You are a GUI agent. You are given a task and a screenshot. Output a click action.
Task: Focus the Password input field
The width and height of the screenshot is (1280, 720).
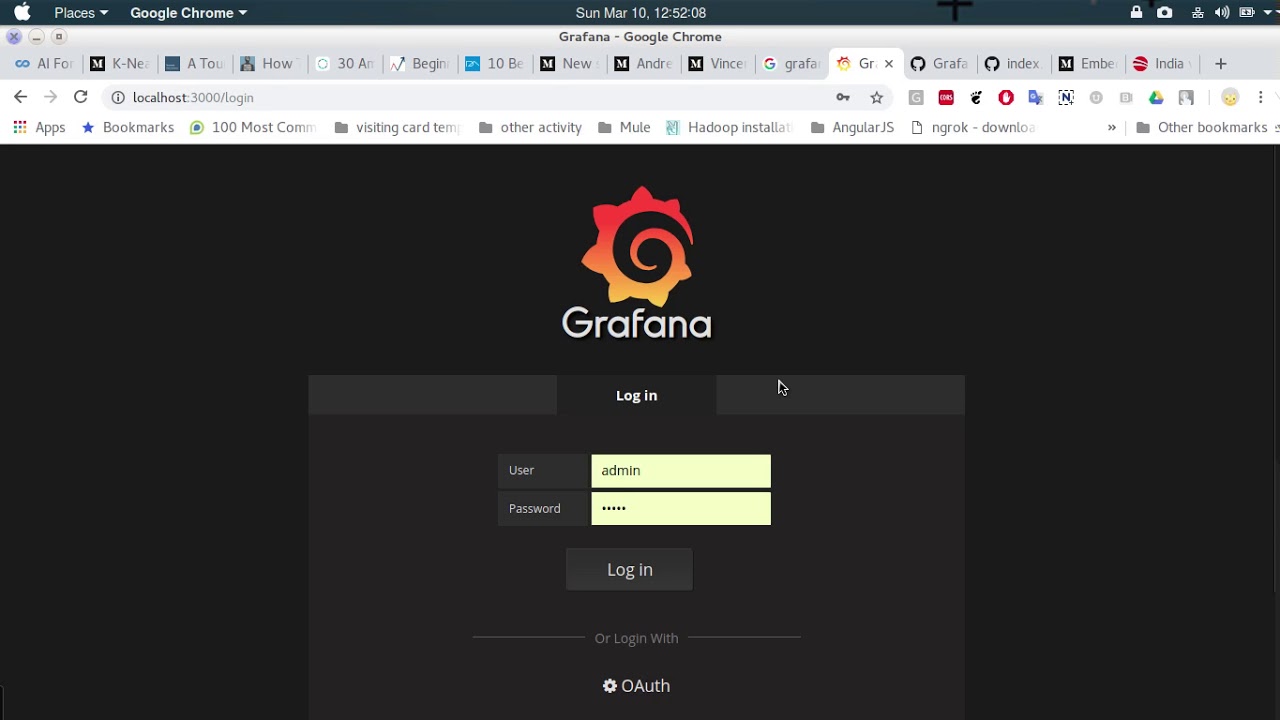(681, 508)
